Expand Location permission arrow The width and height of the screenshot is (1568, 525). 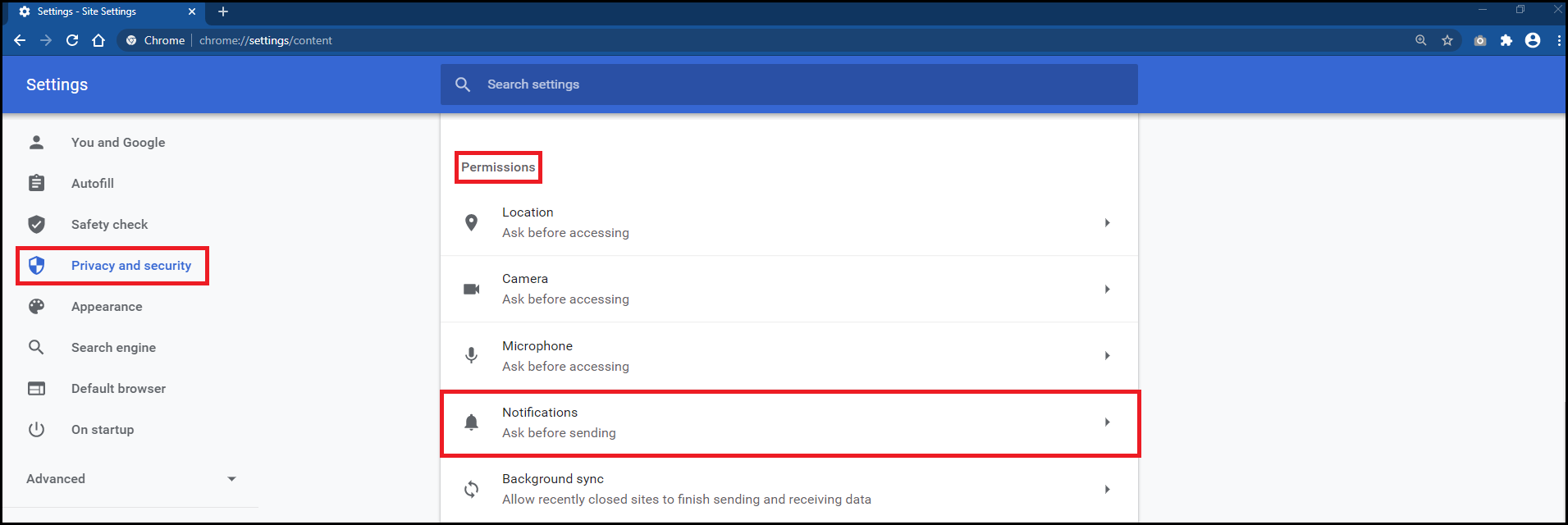pos(1107,223)
